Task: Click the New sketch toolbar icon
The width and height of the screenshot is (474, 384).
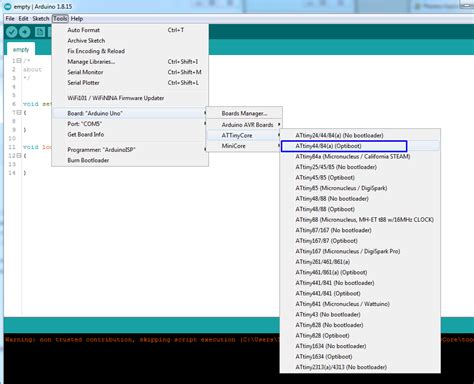Action: (x=40, y=32)
